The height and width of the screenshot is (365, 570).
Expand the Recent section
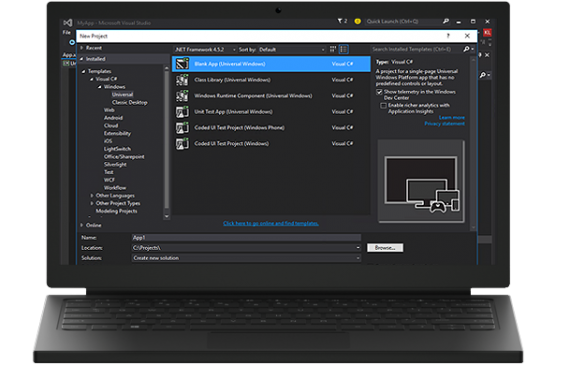pos(82,48)
